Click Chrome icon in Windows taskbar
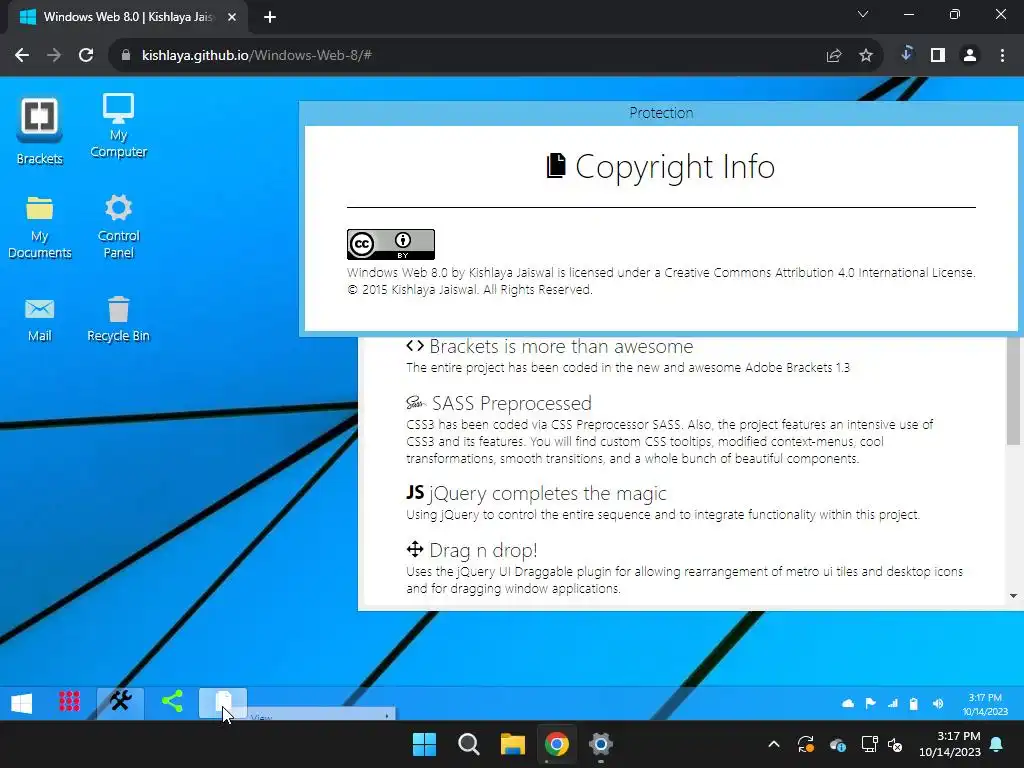Image resolution: width=1024 pixels, height=768 pixels. coord(556,744)
